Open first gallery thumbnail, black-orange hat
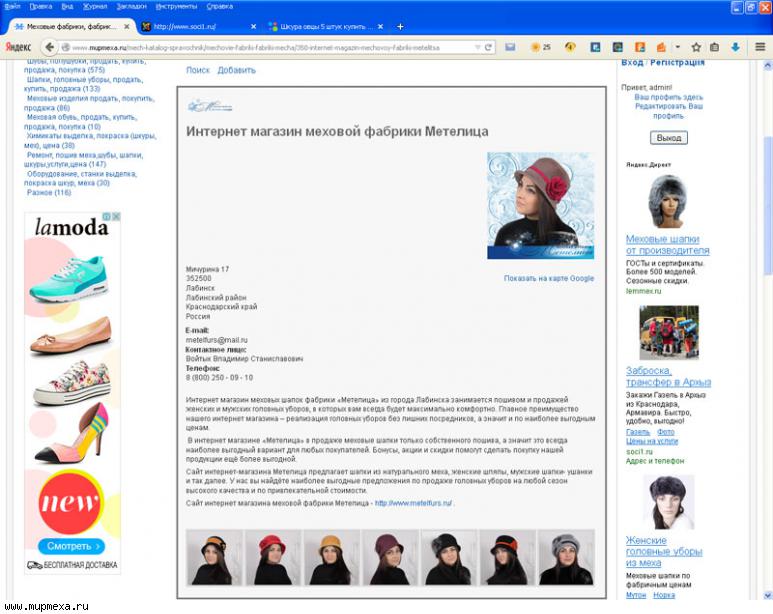The image size is (773, 614). pos(214,557)
